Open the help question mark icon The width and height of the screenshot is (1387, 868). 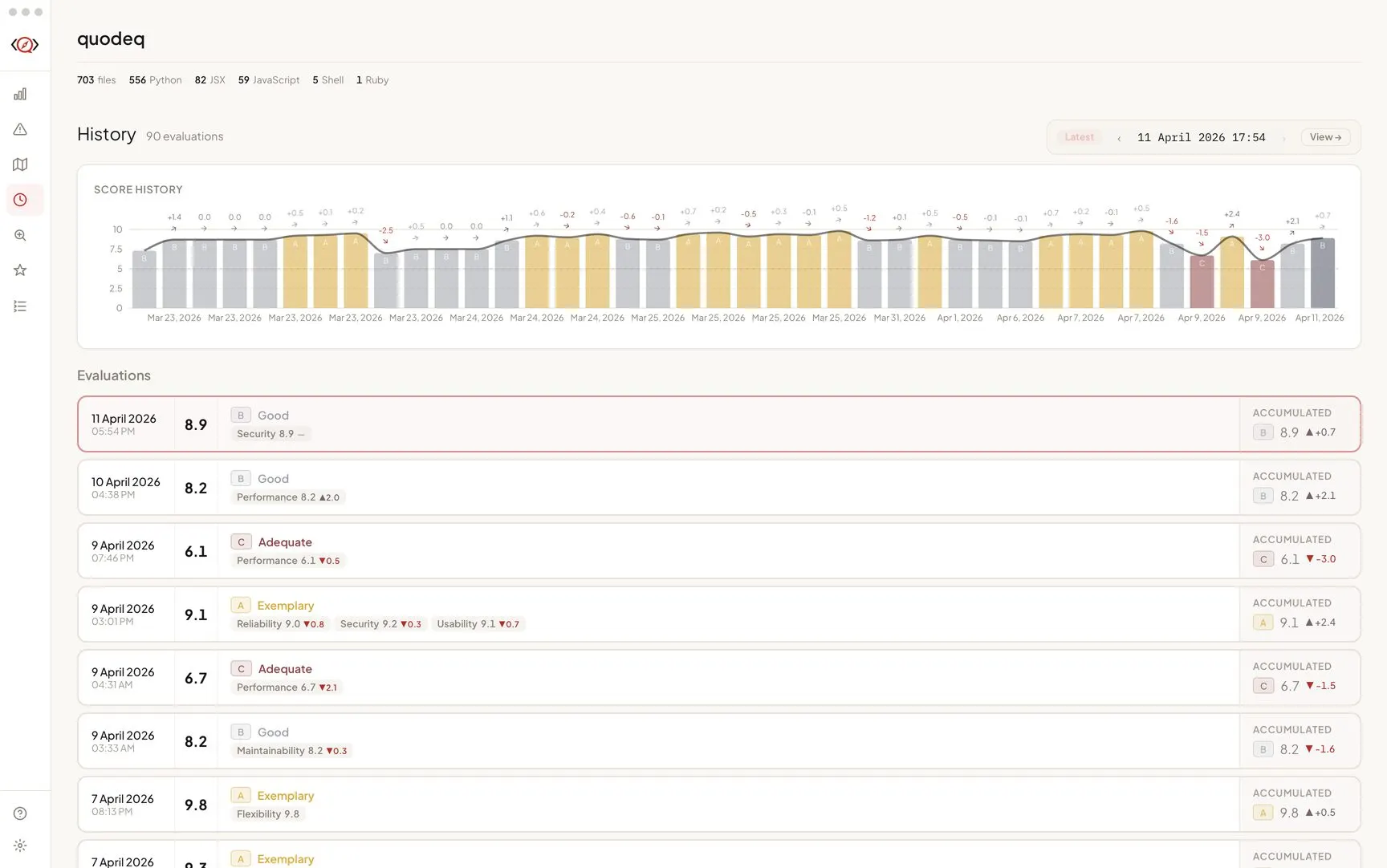tap(20, 813)
